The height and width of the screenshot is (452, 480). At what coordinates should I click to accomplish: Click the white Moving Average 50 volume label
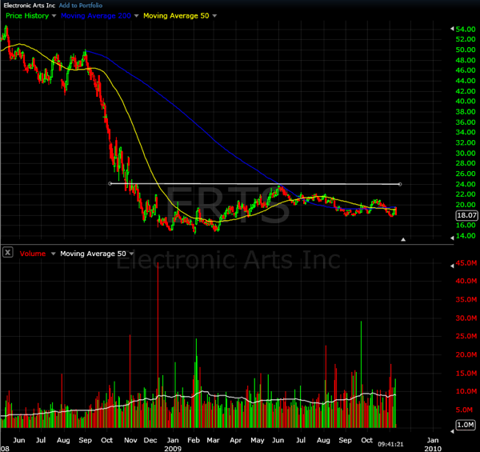tap(93, 254)
